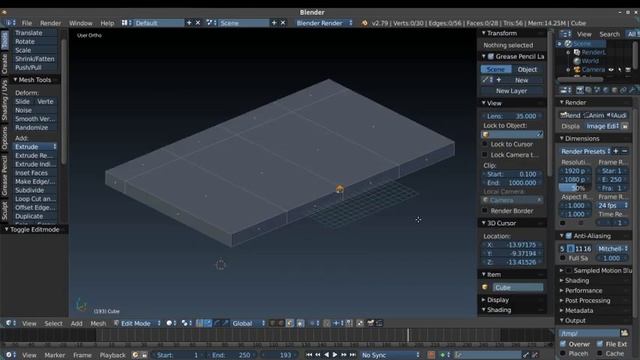Disable the File Extensions checkbox

coord(600,344)
